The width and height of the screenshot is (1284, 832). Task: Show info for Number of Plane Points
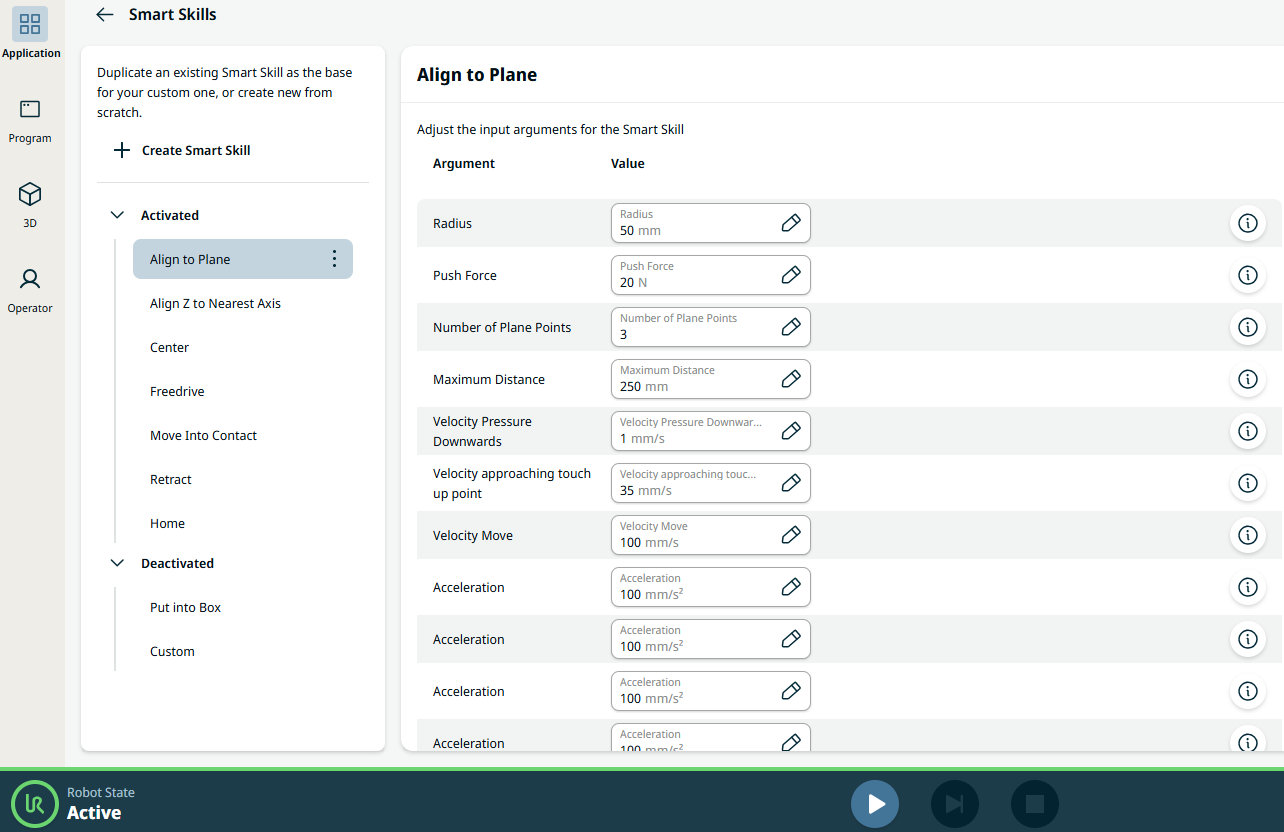pos(1247,327)
